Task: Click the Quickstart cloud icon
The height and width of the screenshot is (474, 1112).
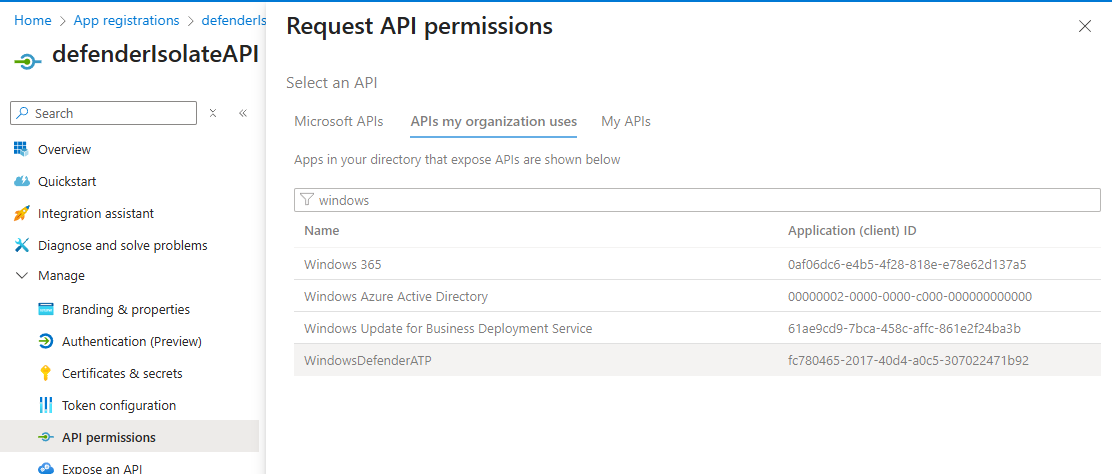Action: tap(22, 181)
